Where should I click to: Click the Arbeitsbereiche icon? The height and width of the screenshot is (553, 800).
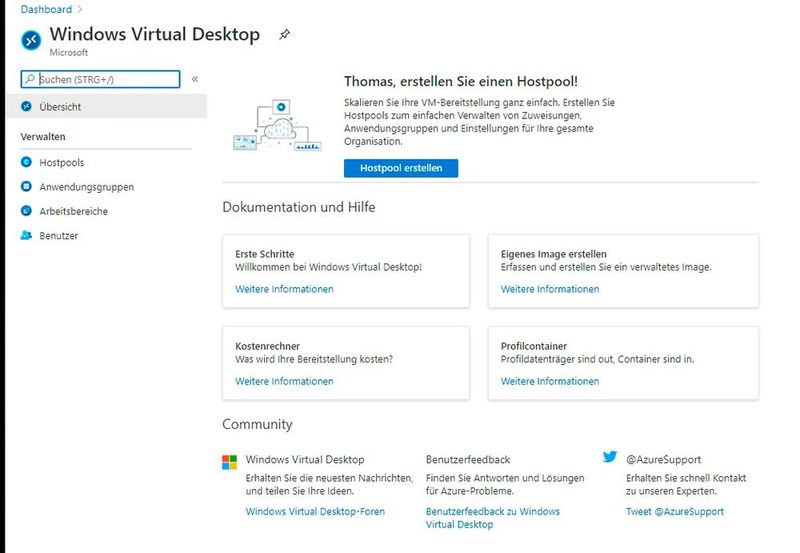point(27,210)
